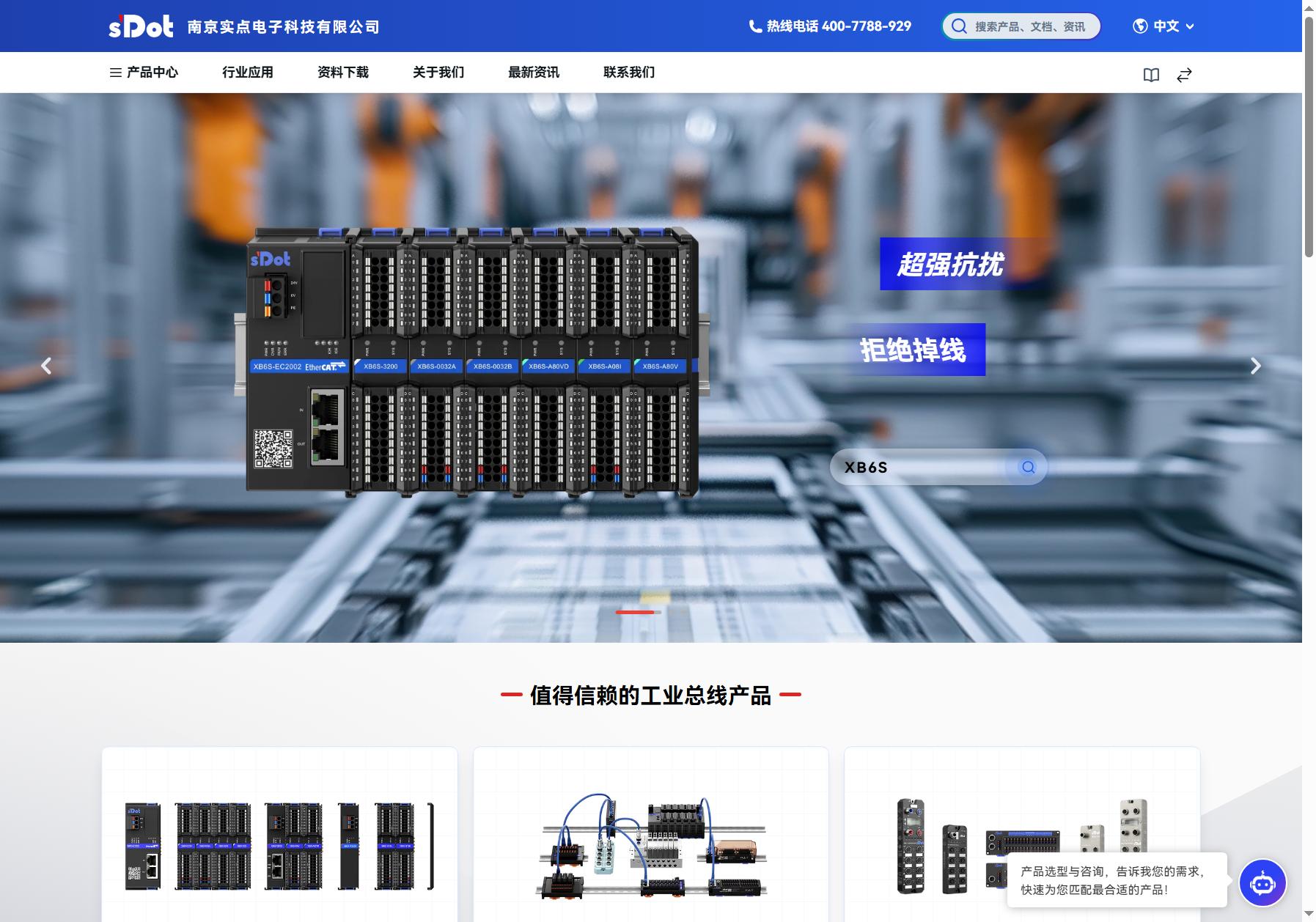Image resolution: width=1316 pixels, height=922 pixels.
Task: Click the sDot company logo
Action: pyautogui.click(x=141, y=26)
